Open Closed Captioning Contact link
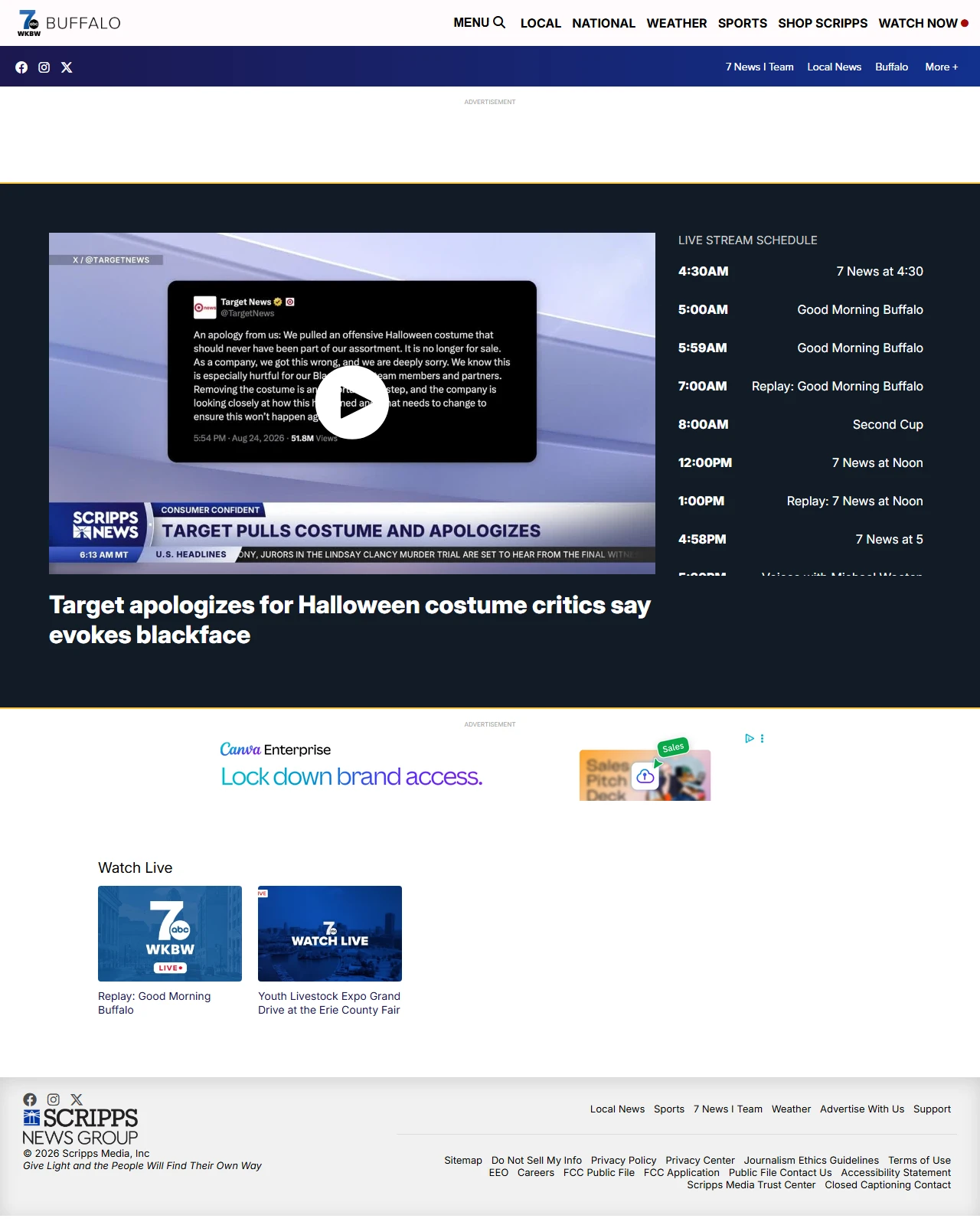The height and width of the screenshot is (1225, 980). [888, 1184]
